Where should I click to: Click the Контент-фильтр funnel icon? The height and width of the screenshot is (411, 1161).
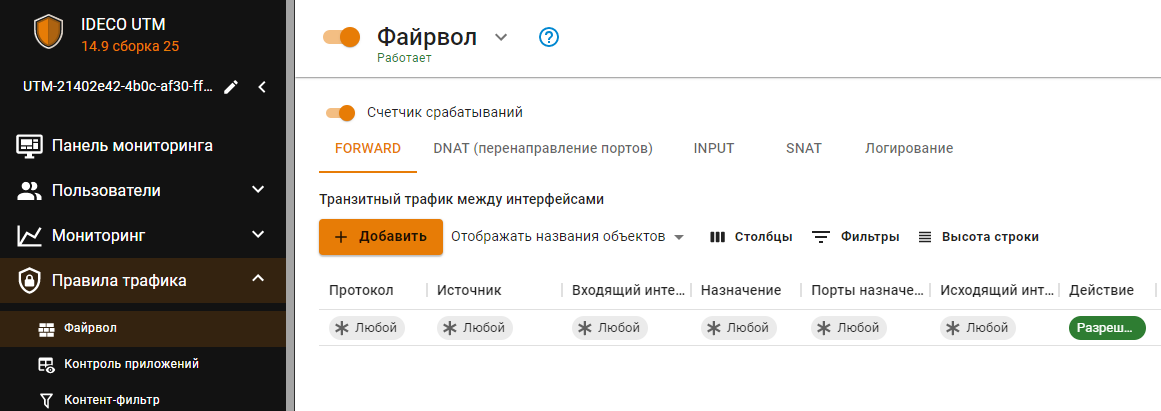46,400
